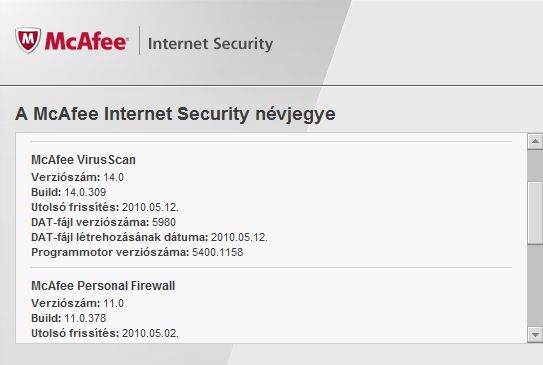Click the Build 14.0.309 entry

pos(69,192)
